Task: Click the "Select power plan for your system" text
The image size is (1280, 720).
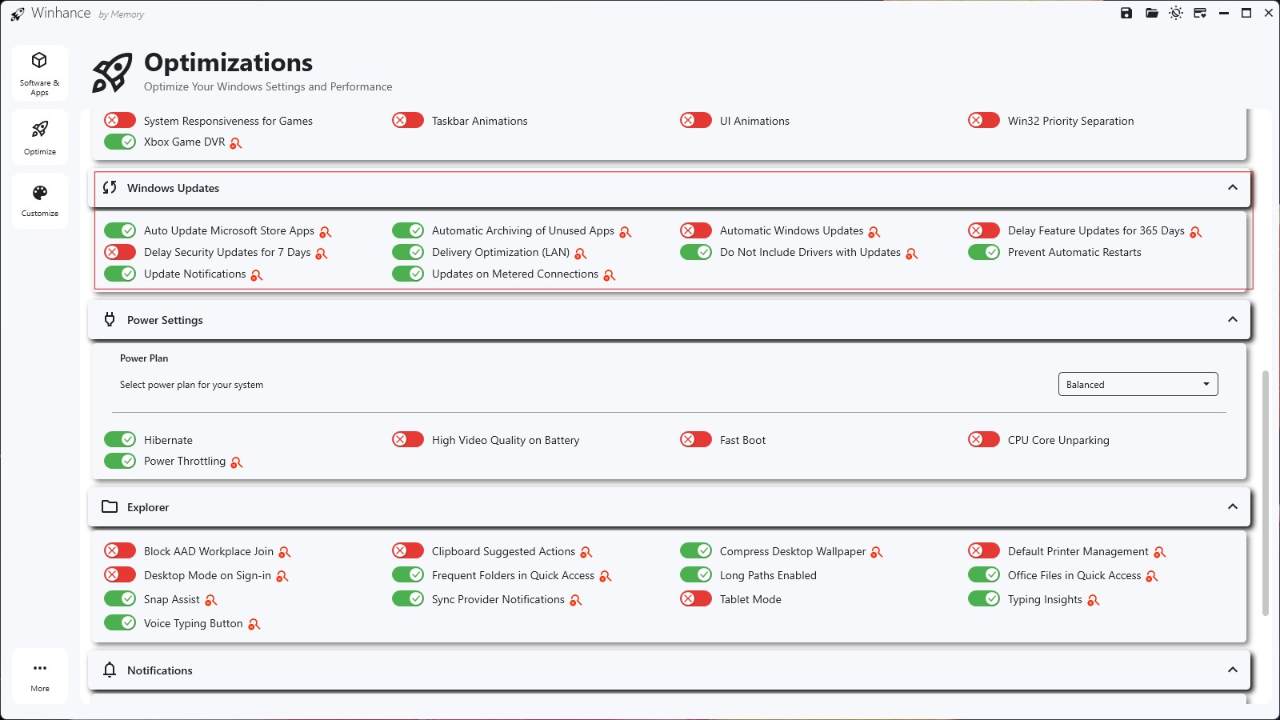Action: pos(192,385)
